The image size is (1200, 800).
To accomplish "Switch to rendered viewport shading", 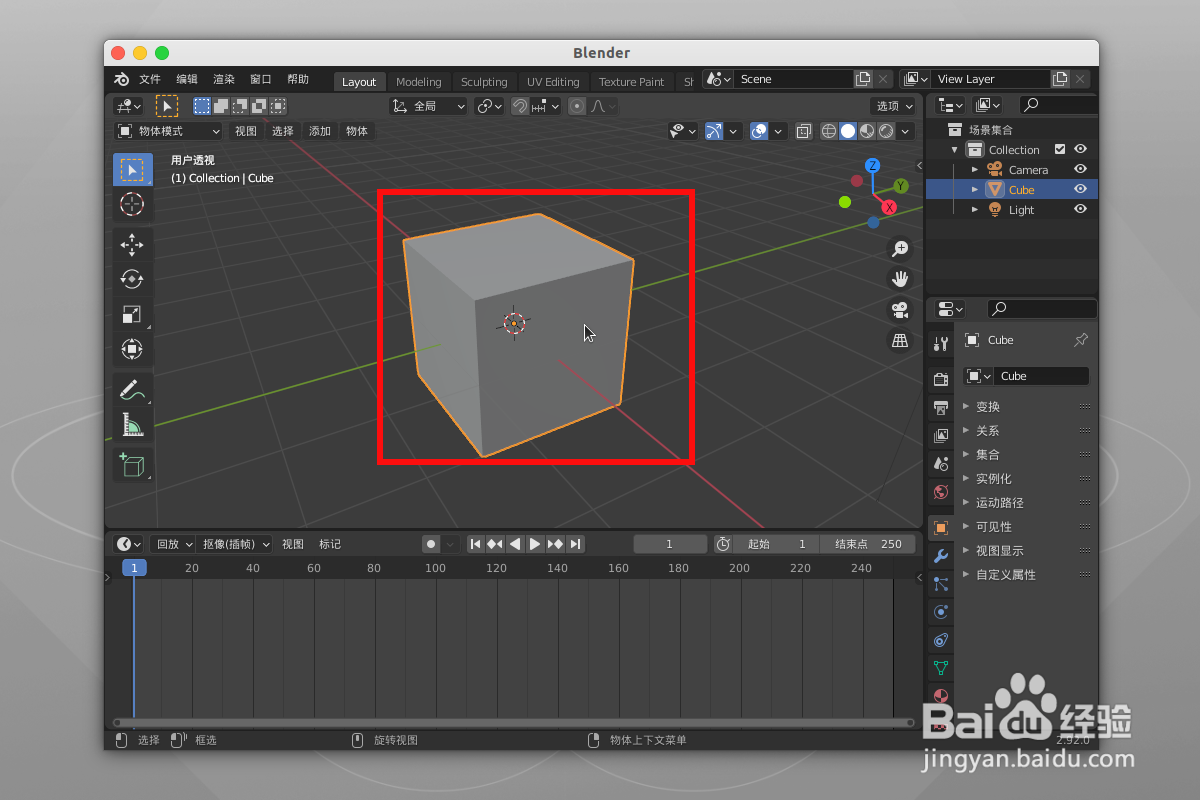I will 886,131.
